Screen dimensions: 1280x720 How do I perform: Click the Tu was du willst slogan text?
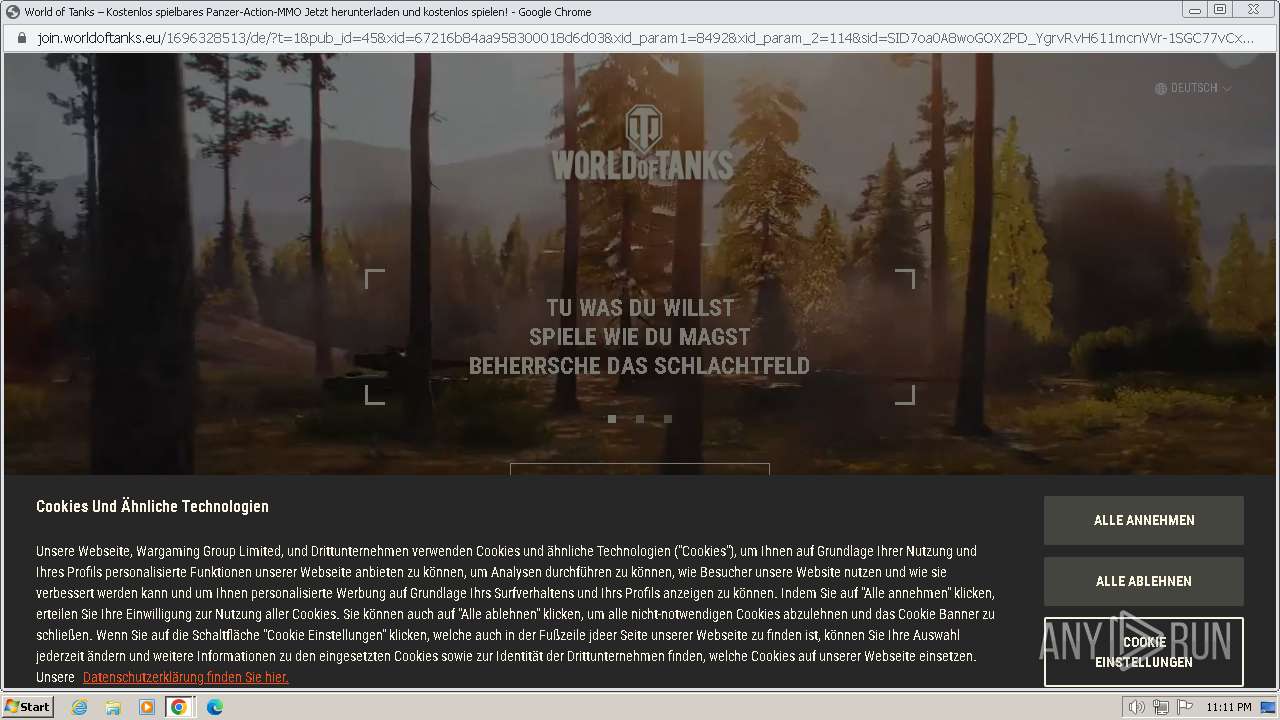coord(640,308)
